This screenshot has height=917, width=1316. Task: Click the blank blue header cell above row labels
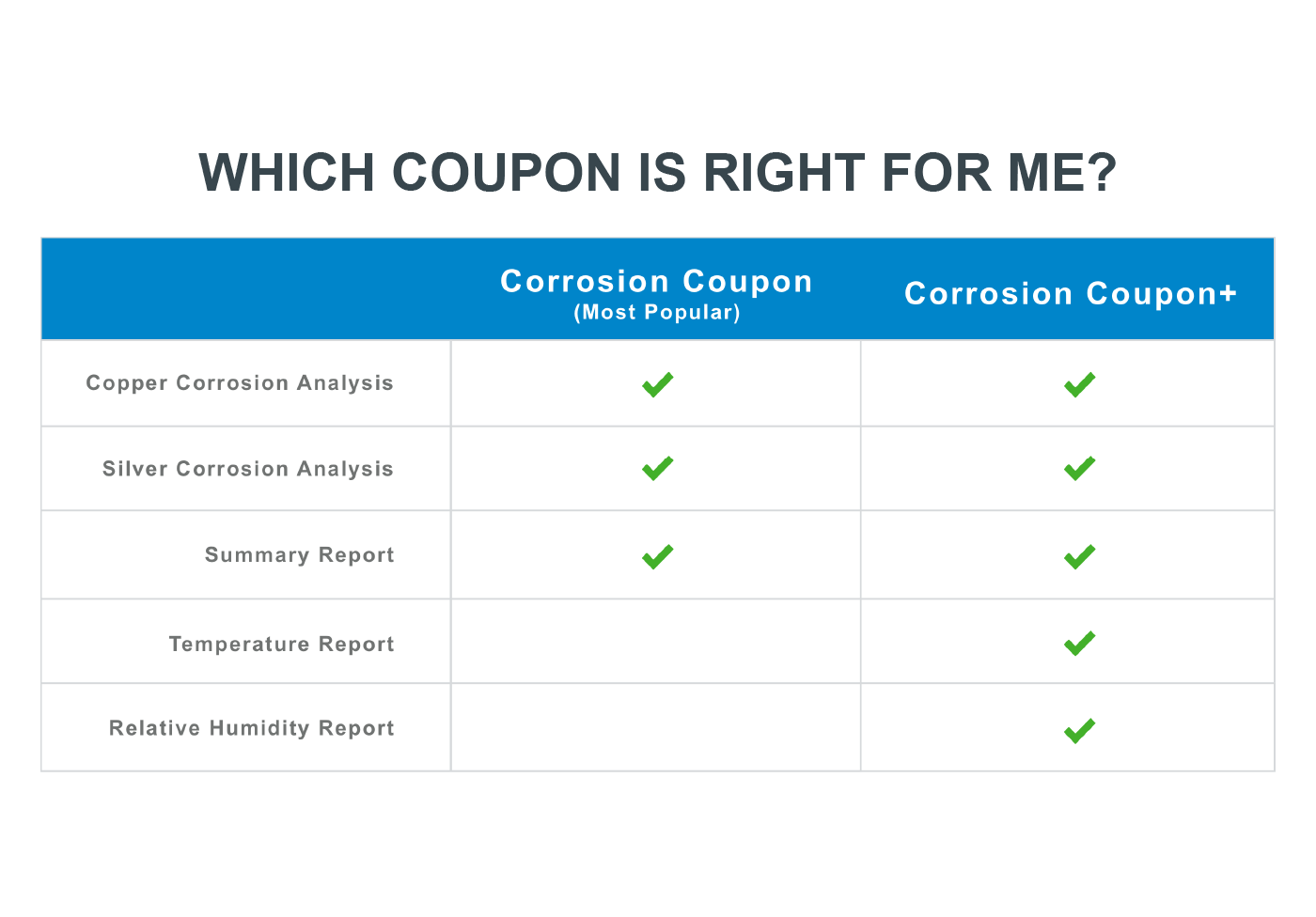point(246,289)
